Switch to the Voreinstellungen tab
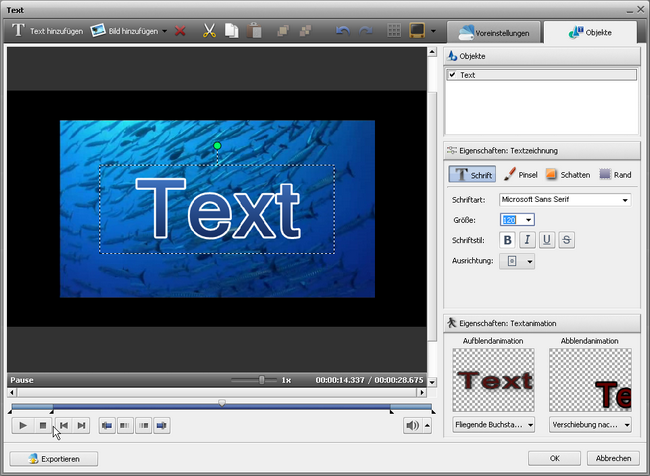 point(494,33)
